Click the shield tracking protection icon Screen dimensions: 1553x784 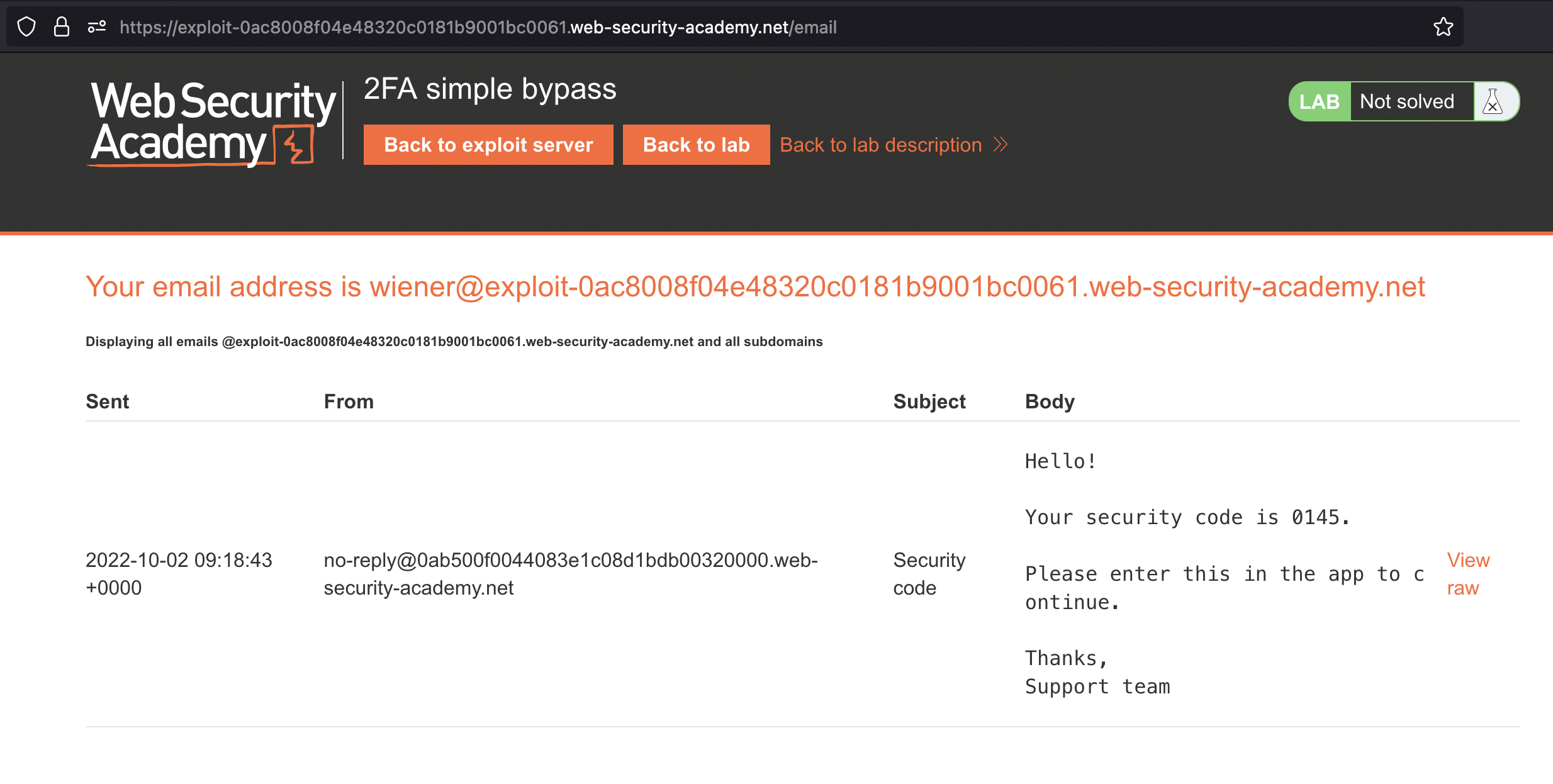26,27
